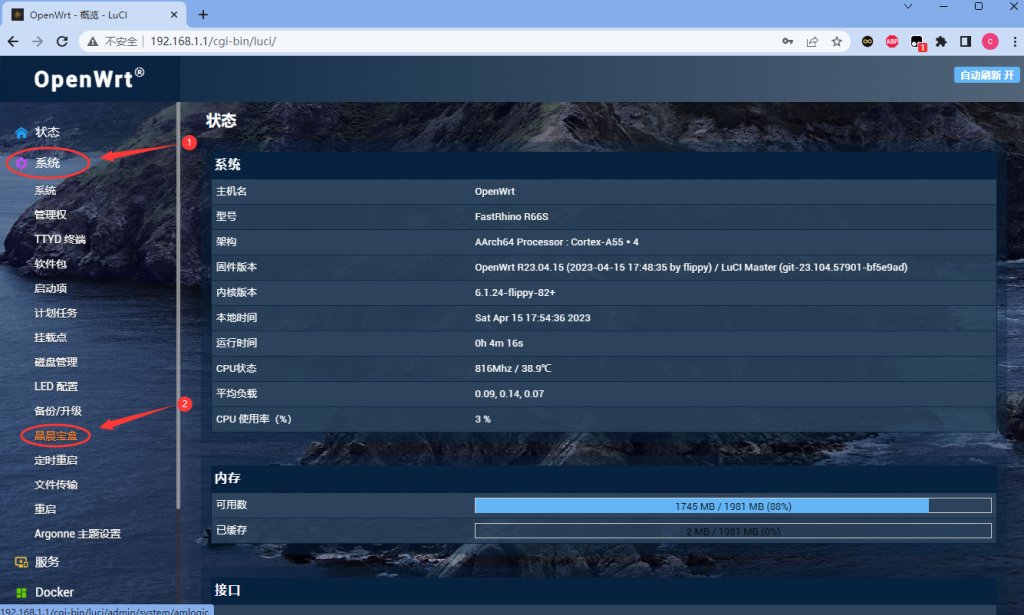Open the 备份/升级 page
1024x615 pixels.
click(x=57, y=411)
